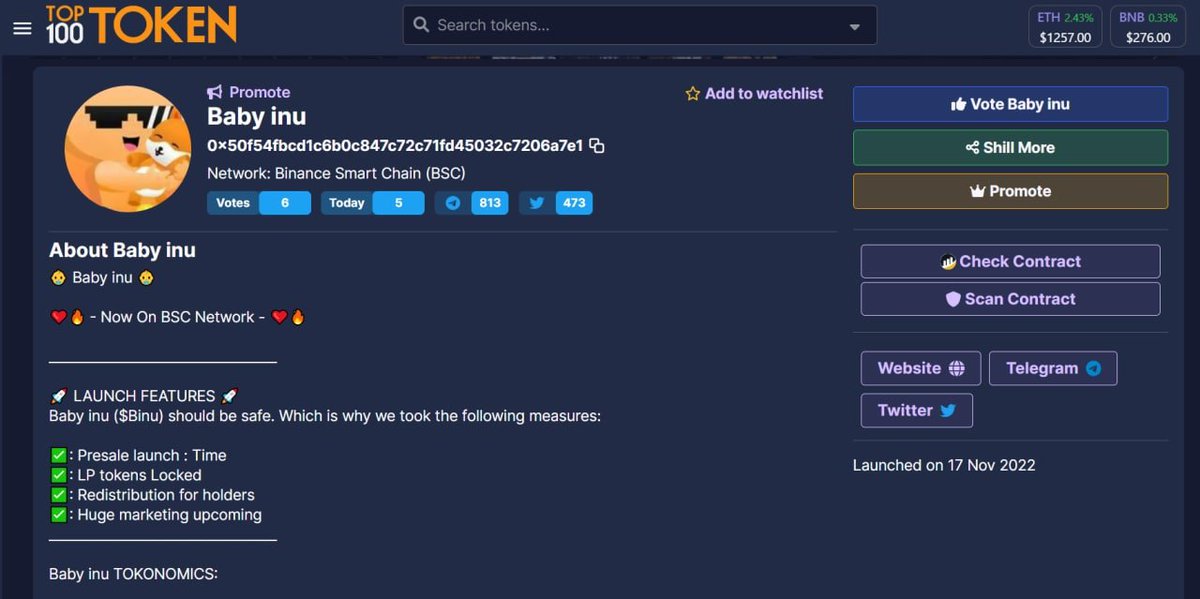1200x599 pixels.
Task: Click the green check beside Redistribution for holders
Action: point(58,495)
